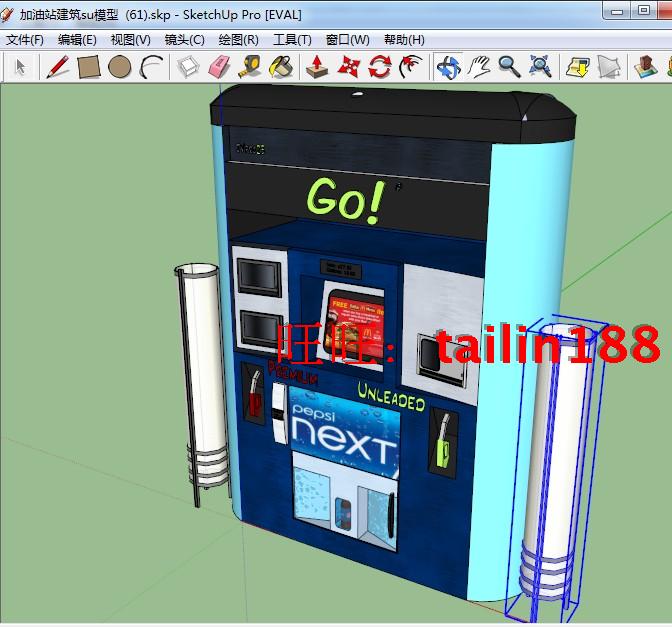Open the 帮助(H) menu
This screenshot has width=672, height=627.
click(404, 40)
